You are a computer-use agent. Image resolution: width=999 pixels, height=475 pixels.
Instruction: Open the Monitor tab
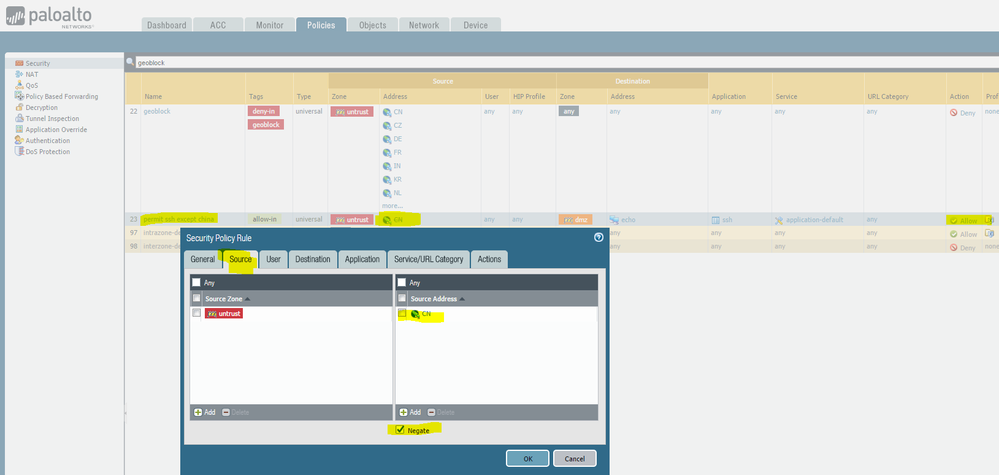tap(270, 25)
